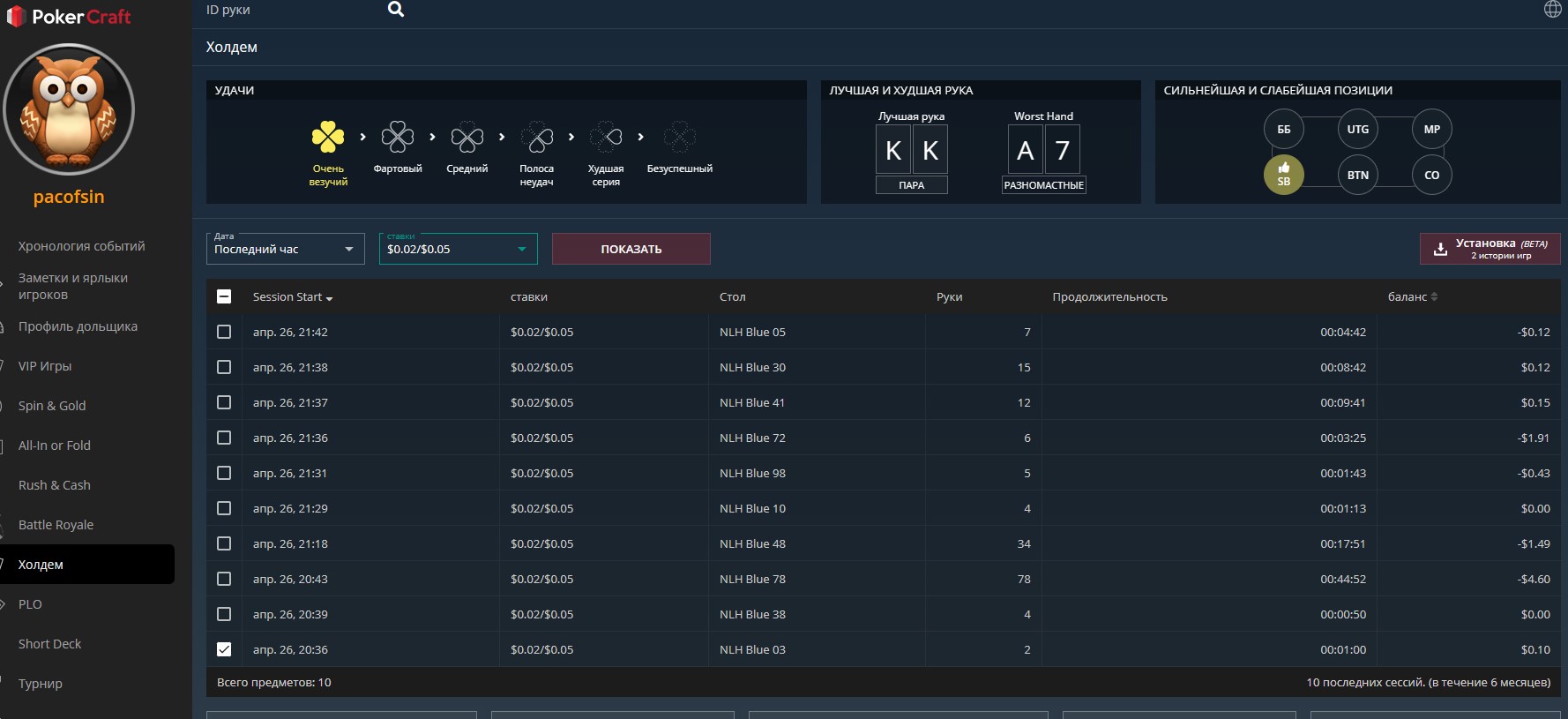1568x719 pixels.
Task: Open Battle Royale in sidebar
Action: click(x=56, y=525)
